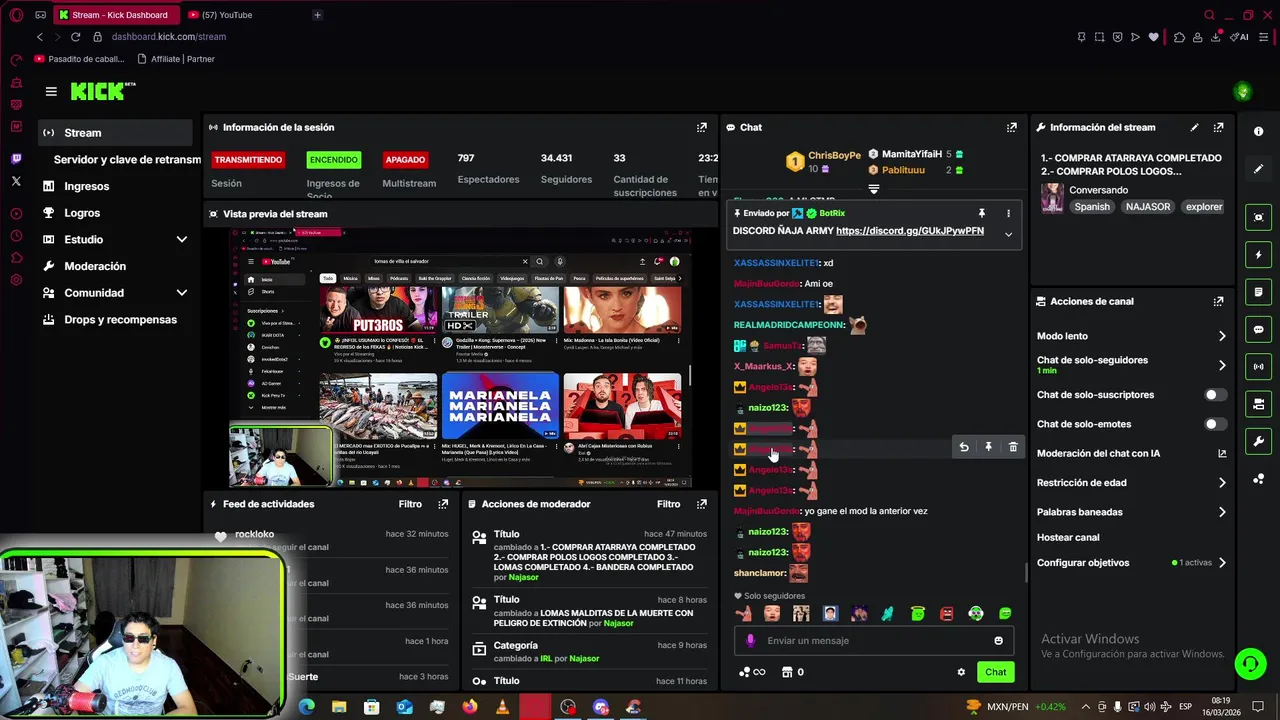Select Stream in the sidebar
This screenshot has height=720, width=1280.
click(117, 133)
